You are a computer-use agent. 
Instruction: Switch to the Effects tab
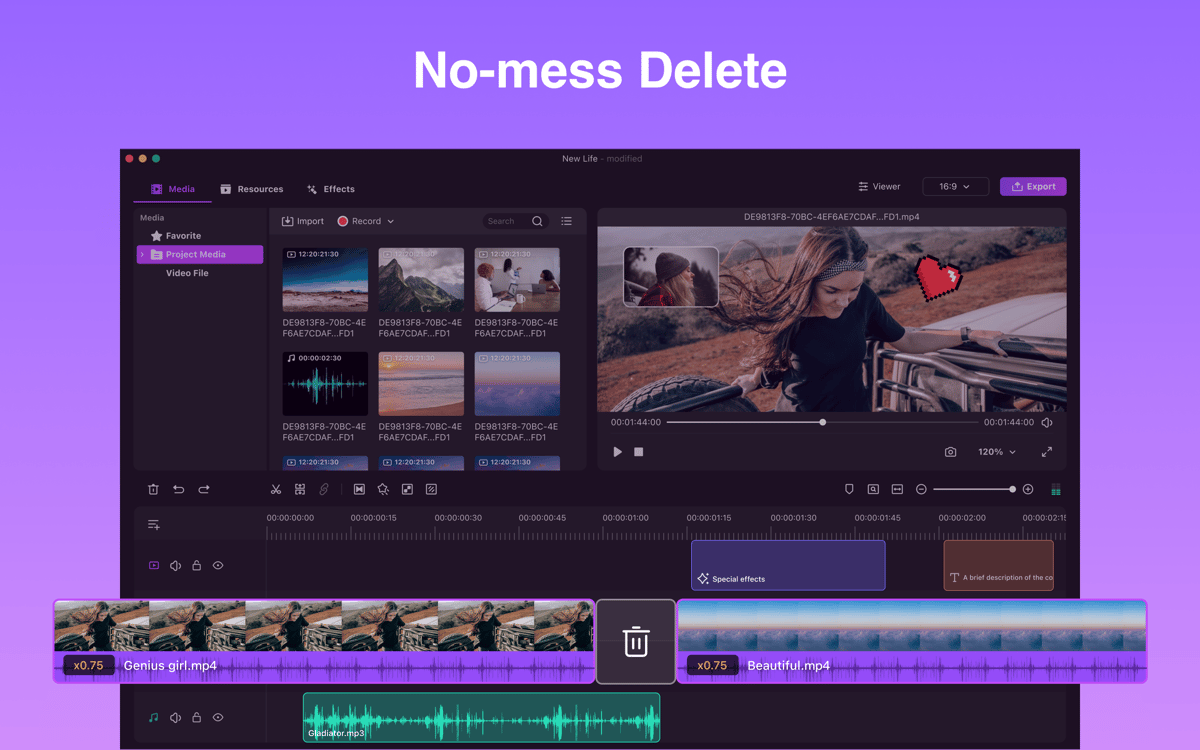331,189
